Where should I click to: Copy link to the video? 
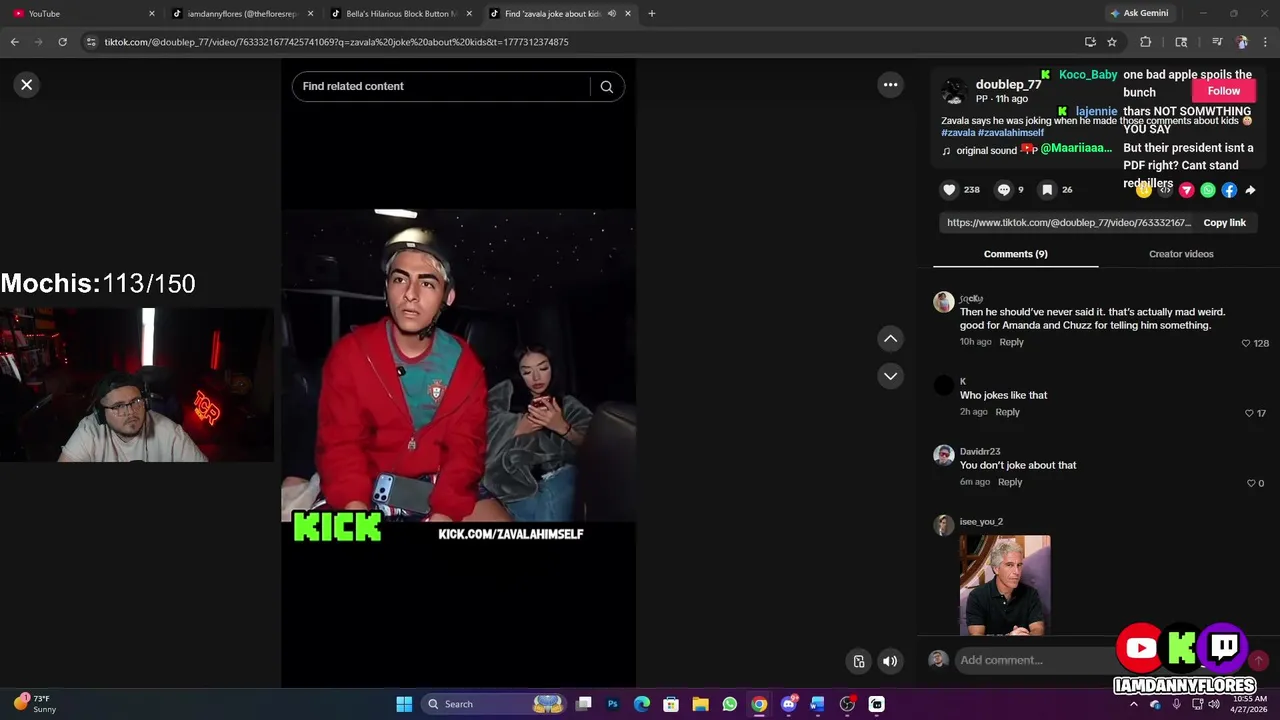tap(1224, 223)
